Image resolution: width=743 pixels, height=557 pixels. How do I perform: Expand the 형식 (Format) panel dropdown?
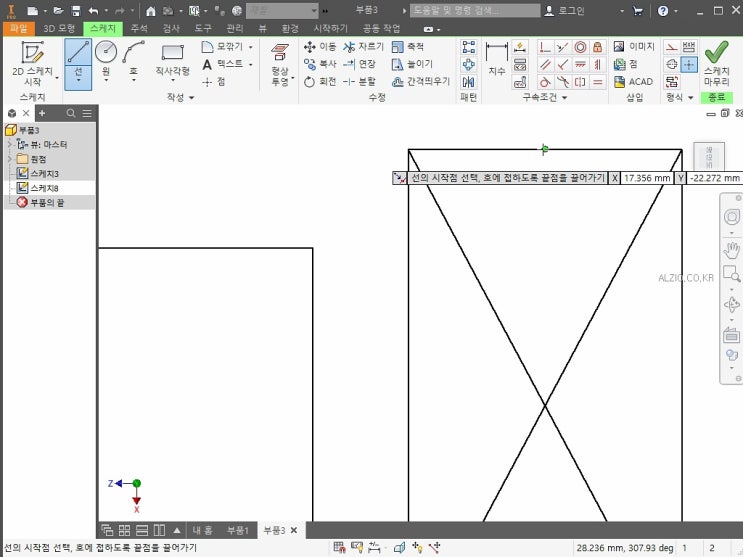690,98
